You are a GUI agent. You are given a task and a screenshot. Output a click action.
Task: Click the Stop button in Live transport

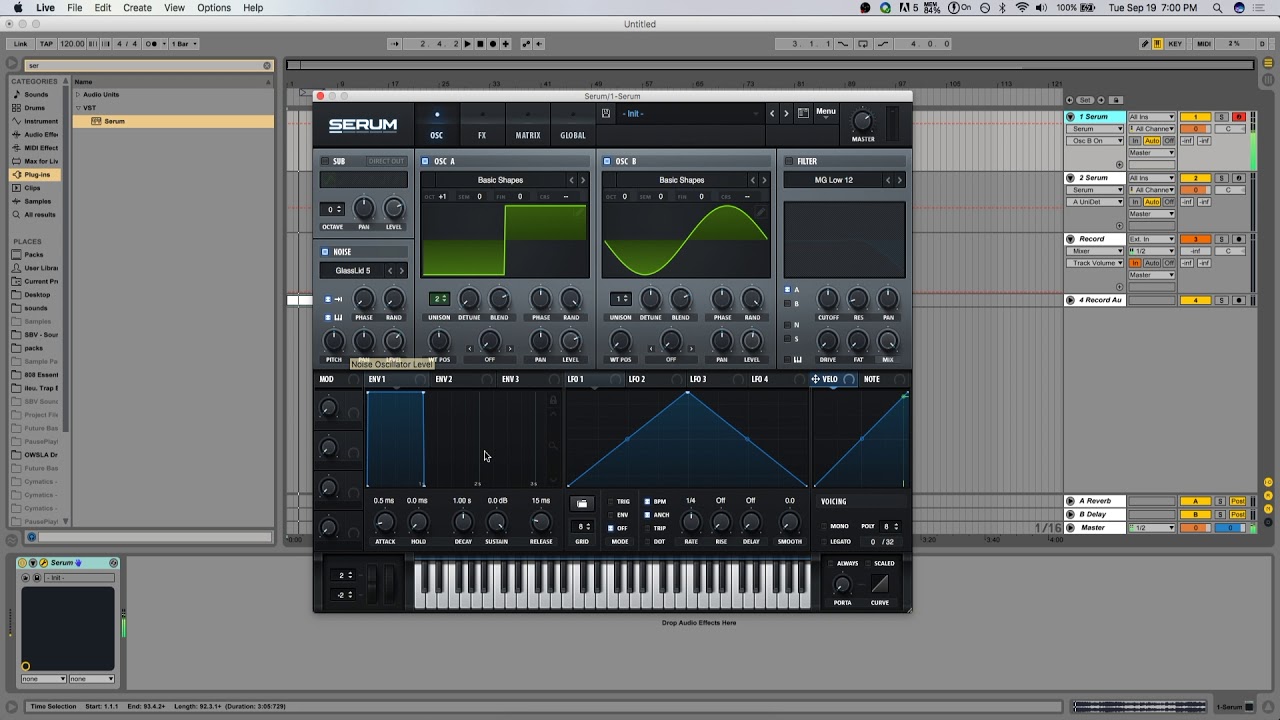[480, 44]
